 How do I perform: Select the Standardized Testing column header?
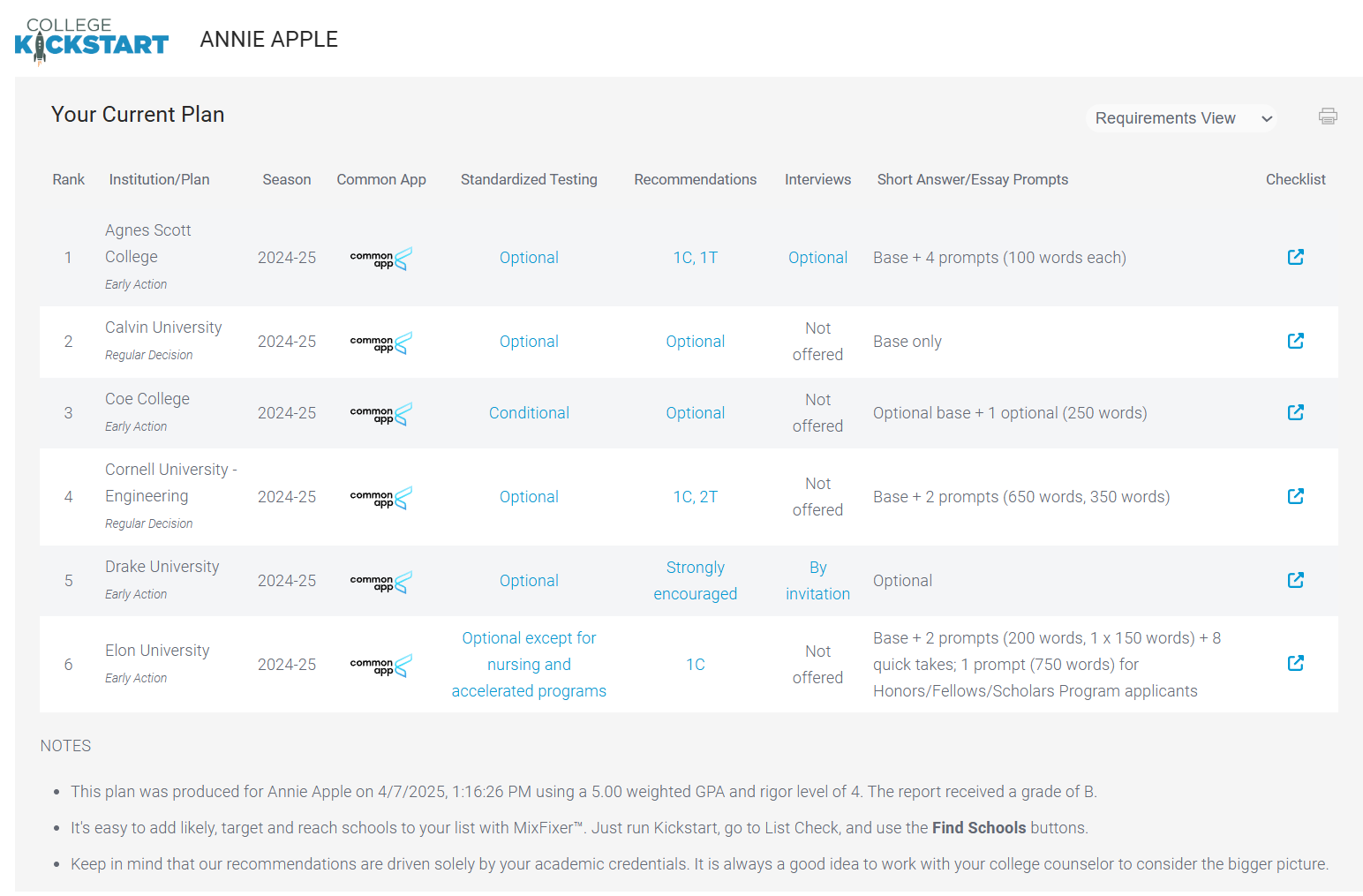pos(529,179)
